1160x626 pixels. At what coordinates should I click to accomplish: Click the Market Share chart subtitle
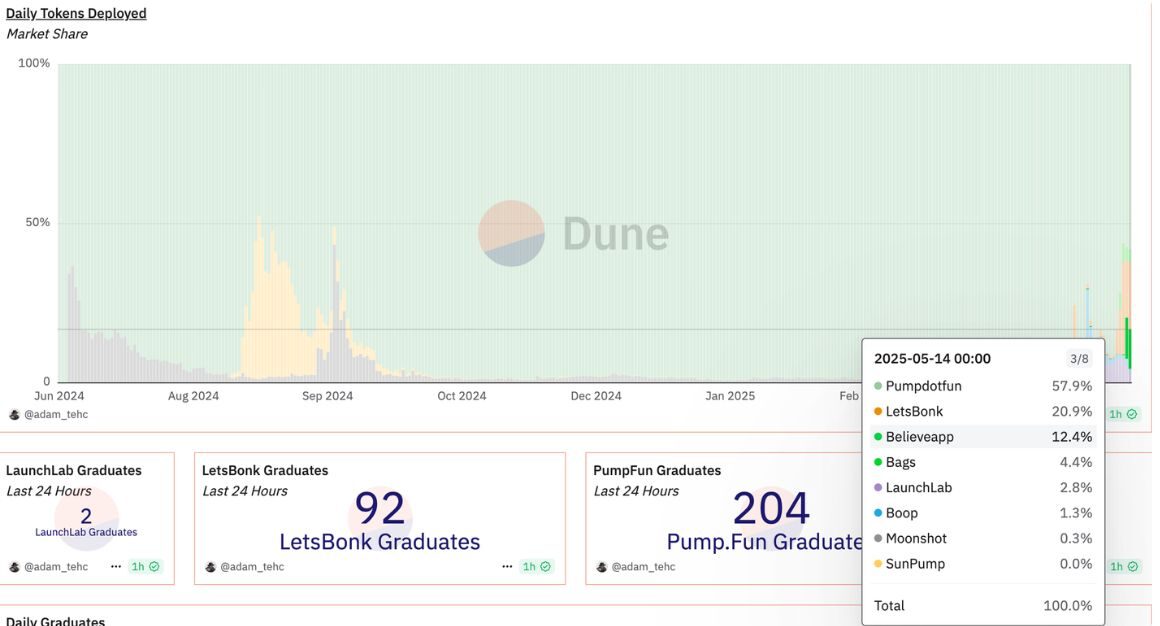tap(47, 34)
